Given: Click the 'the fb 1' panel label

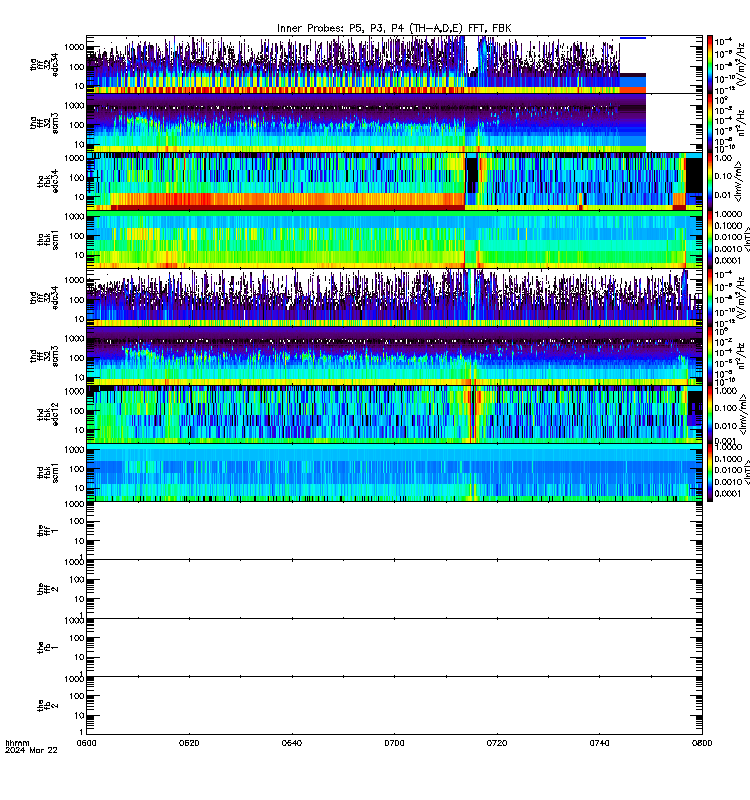Looking at the screenshot, I should [48, 647].
